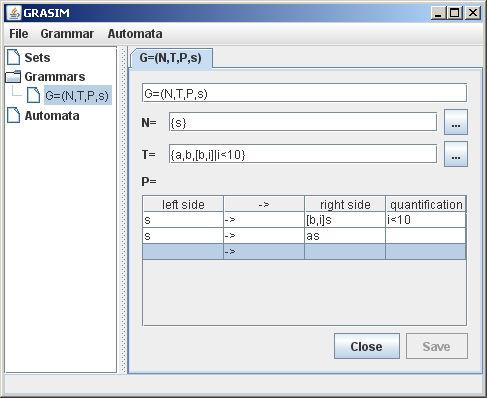Click the 'quantification' column header
487x398 pixels.
pos(426,204)
